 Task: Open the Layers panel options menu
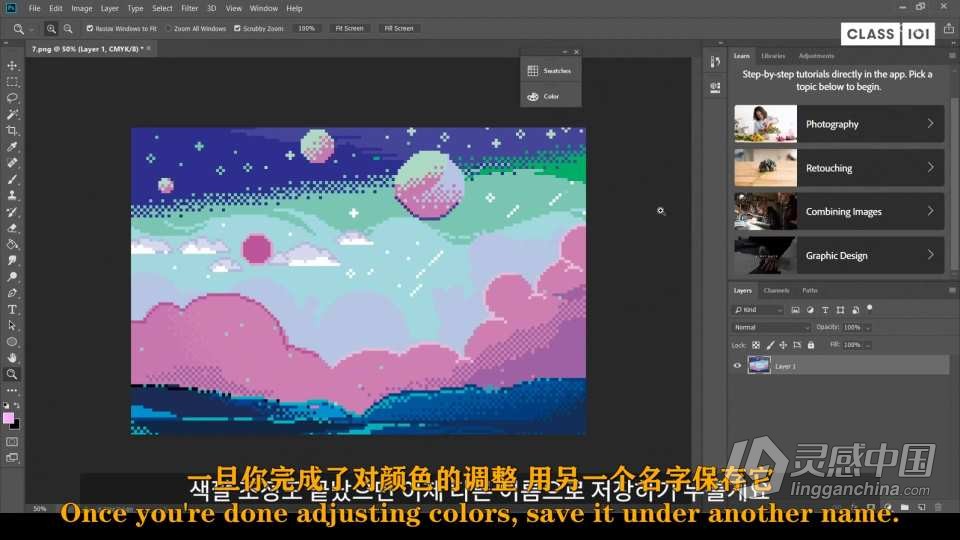point(952,290)
